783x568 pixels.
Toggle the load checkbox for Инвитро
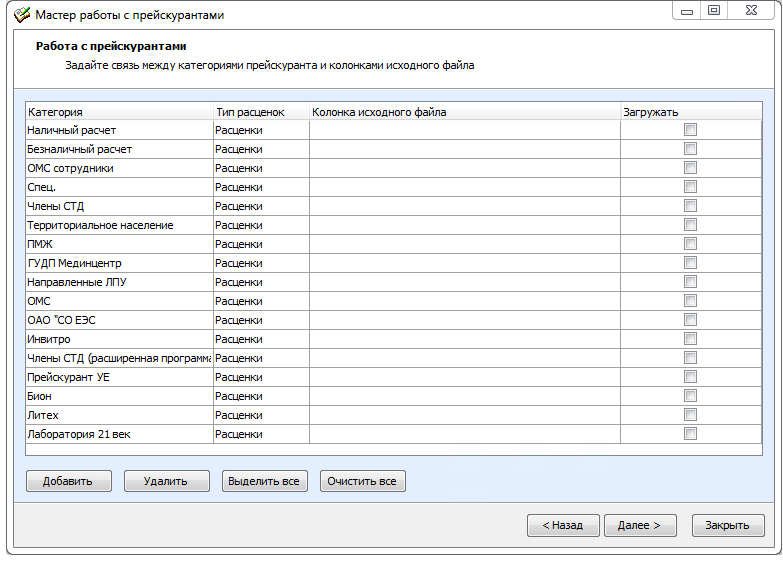click(x=690, y=339)
